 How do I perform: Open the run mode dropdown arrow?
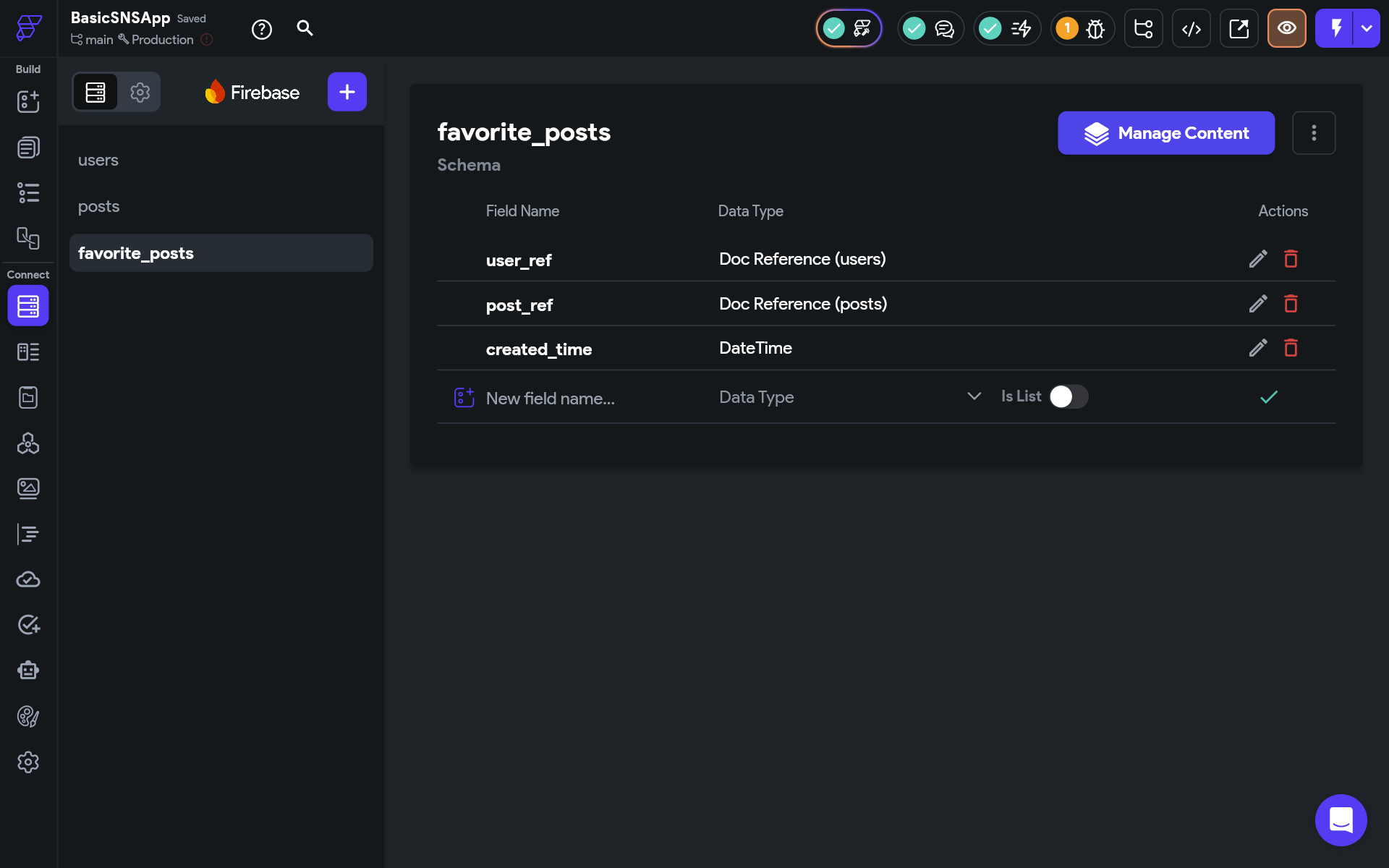point(1367,28)
